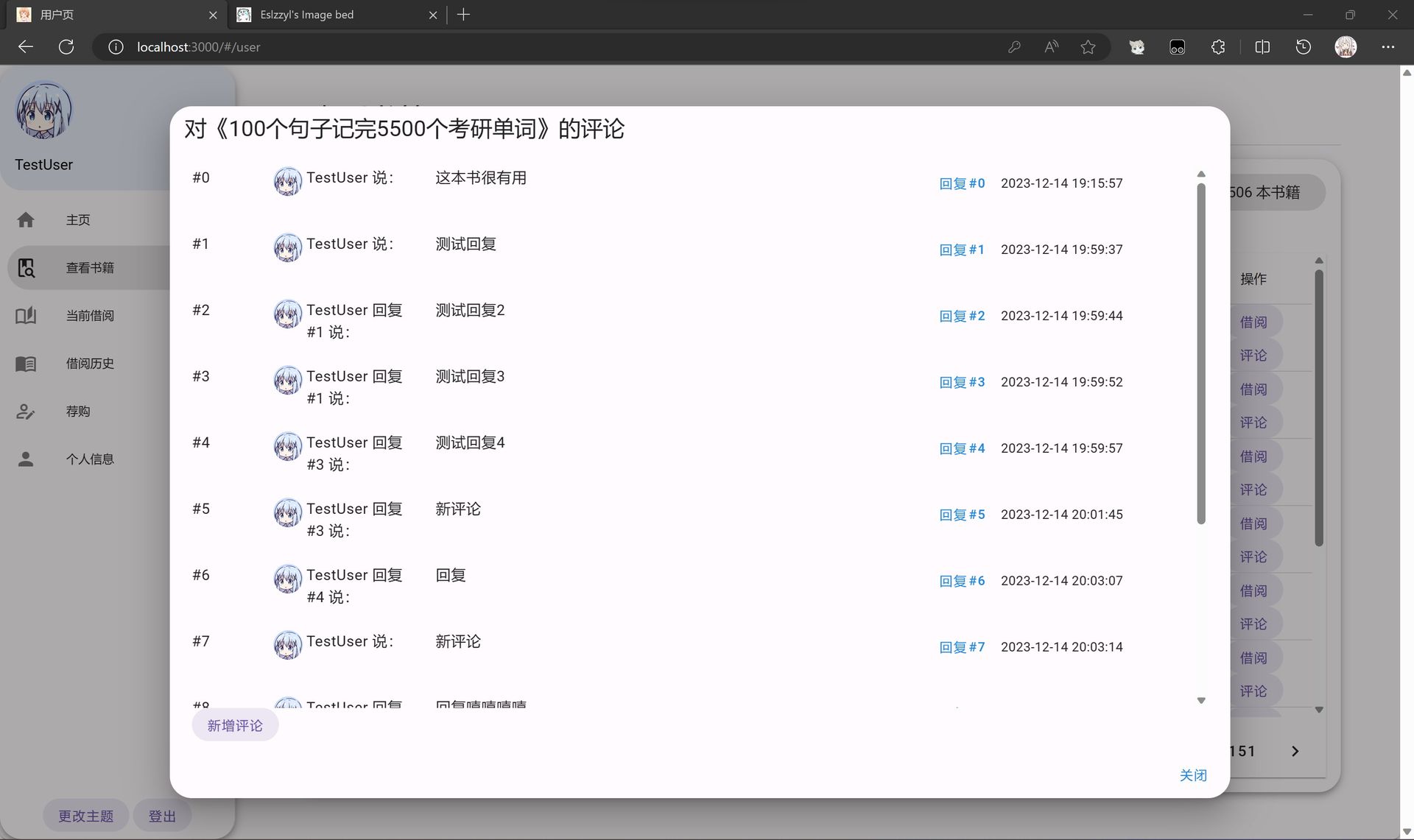Viewport: 1414px width, 840px height.
Task: Go to next page of book table
Action: click(x=1295, y=752)
